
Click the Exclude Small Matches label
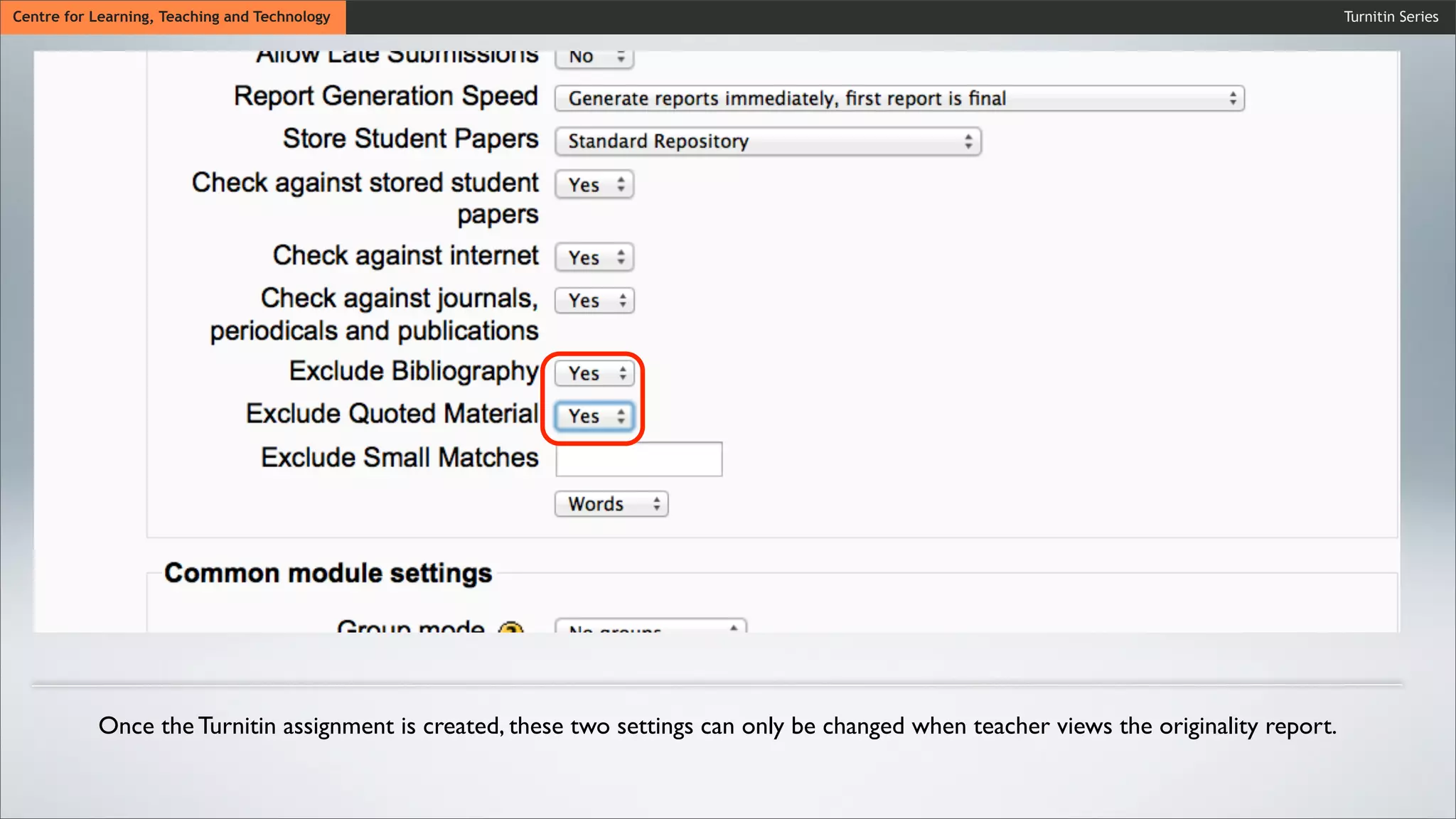click(x=400, y=458)
